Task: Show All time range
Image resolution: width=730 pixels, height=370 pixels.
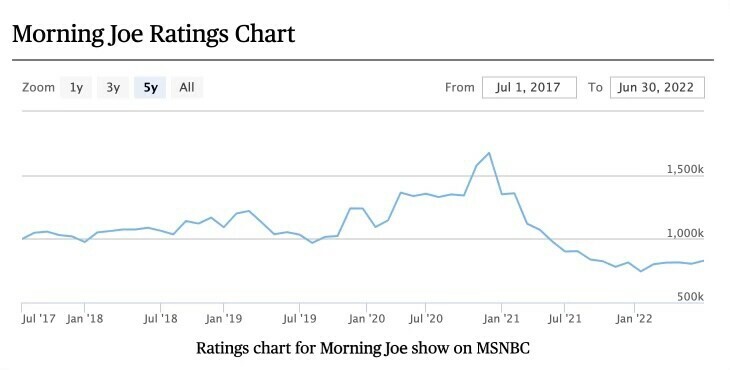Action: [187, 87]
